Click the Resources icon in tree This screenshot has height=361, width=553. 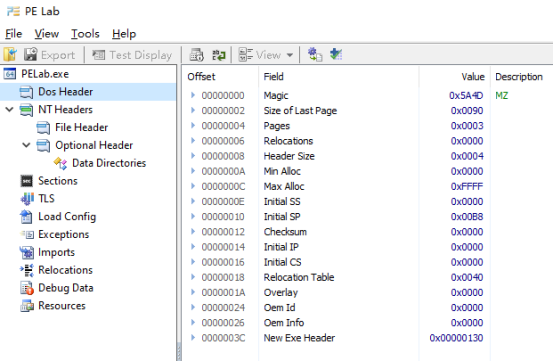point(27,306)
